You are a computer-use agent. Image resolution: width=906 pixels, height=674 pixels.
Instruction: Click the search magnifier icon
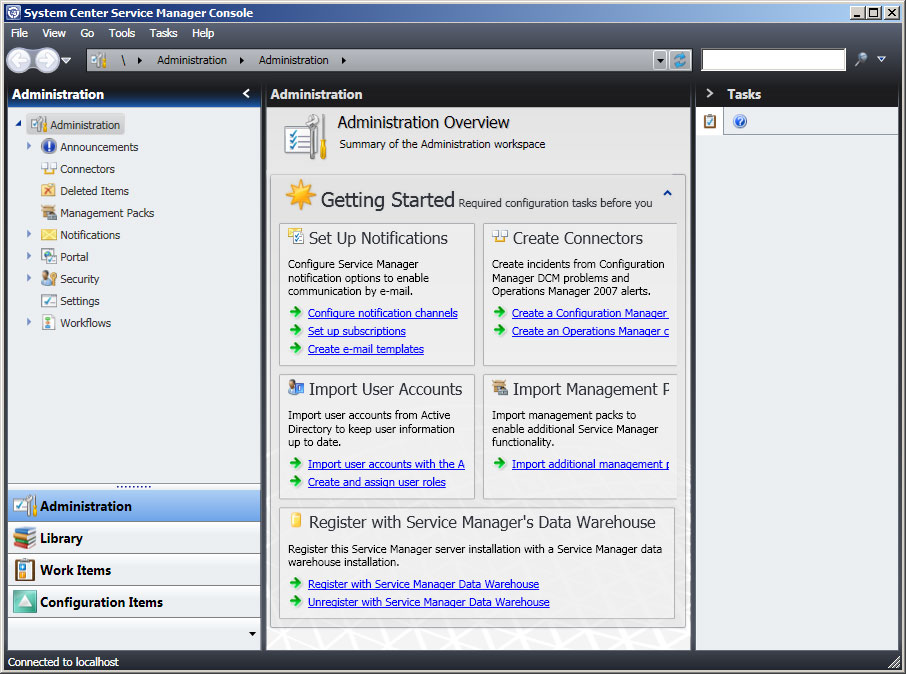tap(861, 59)
